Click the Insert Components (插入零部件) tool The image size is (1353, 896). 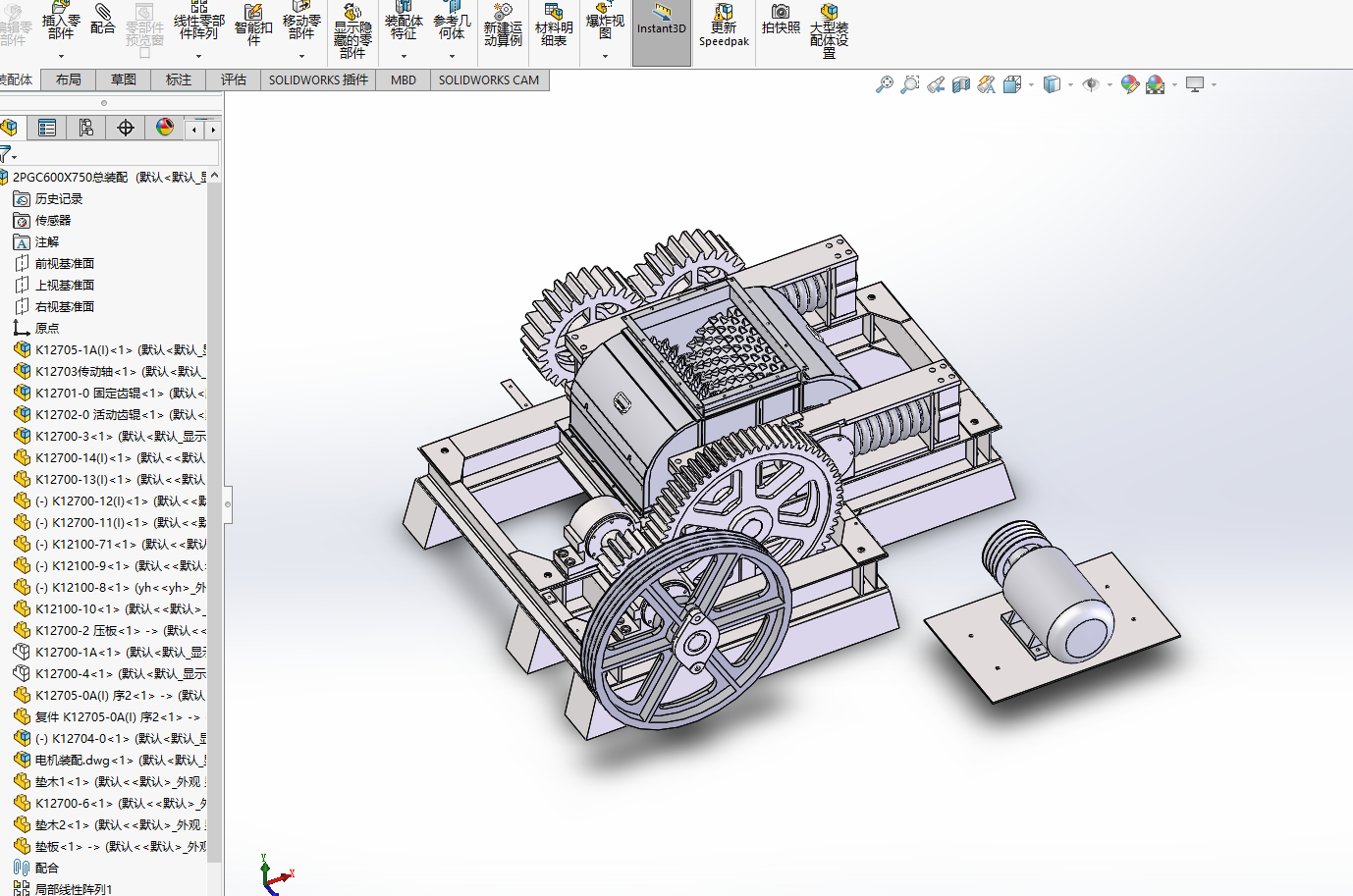(x=60, y=20)
